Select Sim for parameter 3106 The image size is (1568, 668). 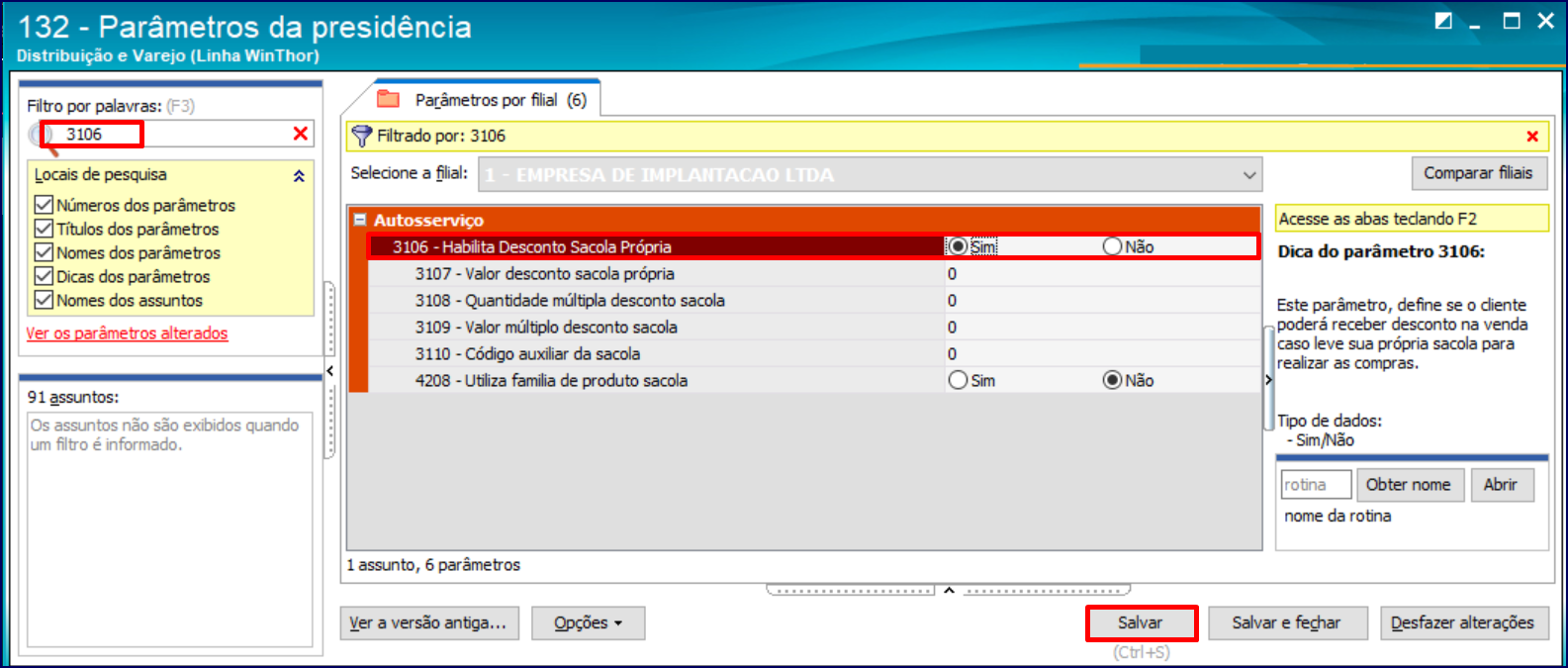pos(958,246)
